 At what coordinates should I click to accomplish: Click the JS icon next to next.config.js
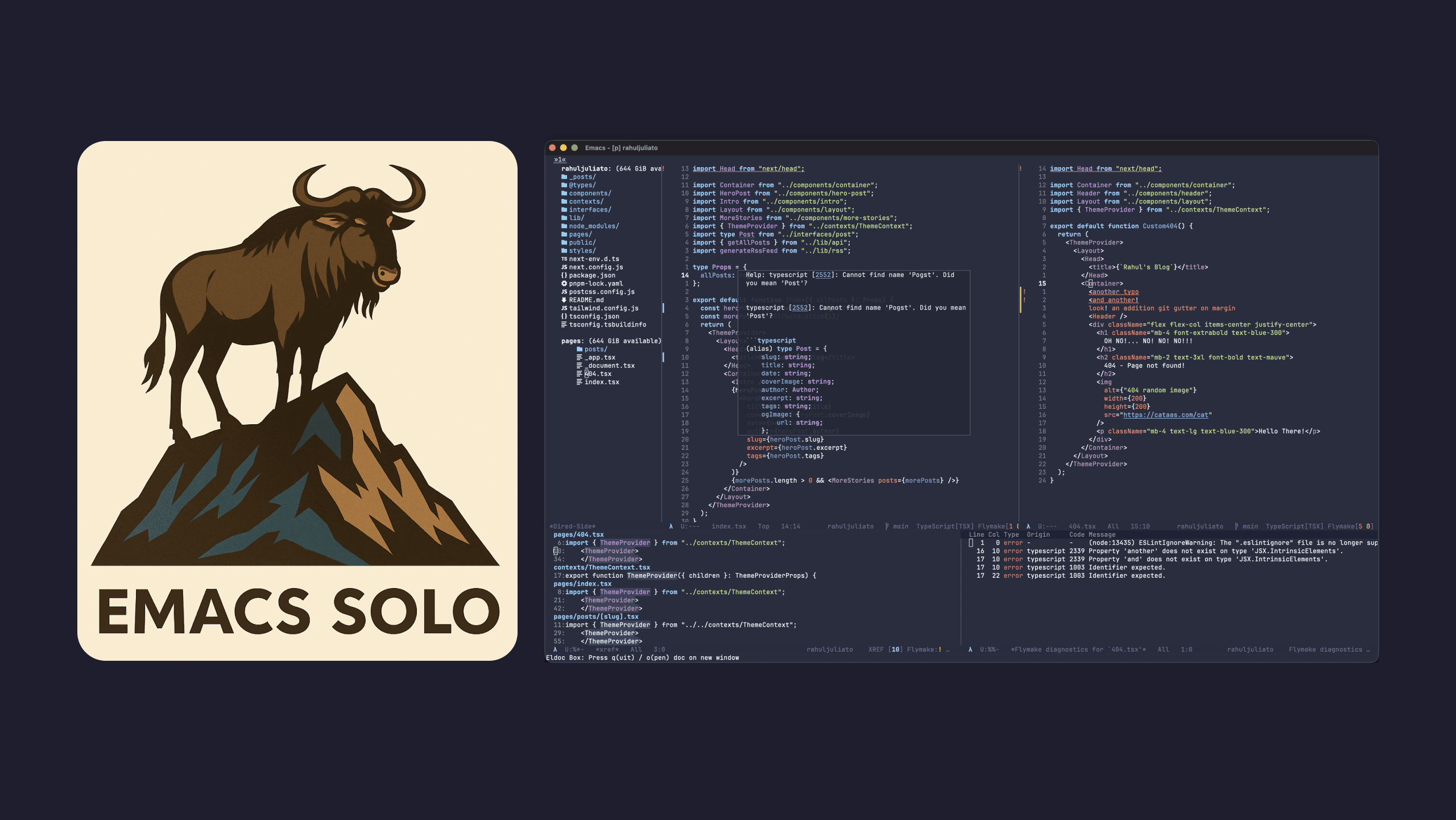564,267
